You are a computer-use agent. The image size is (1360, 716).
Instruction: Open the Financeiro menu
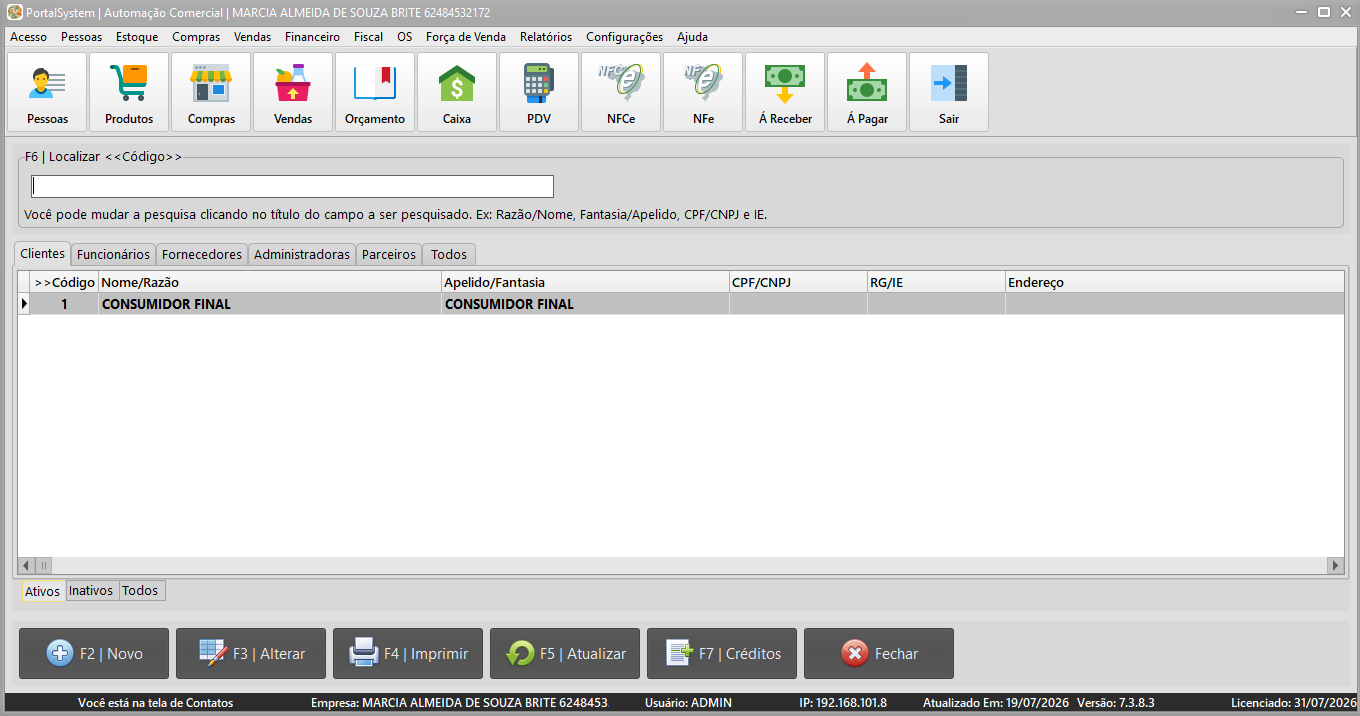tap(312, 37)
